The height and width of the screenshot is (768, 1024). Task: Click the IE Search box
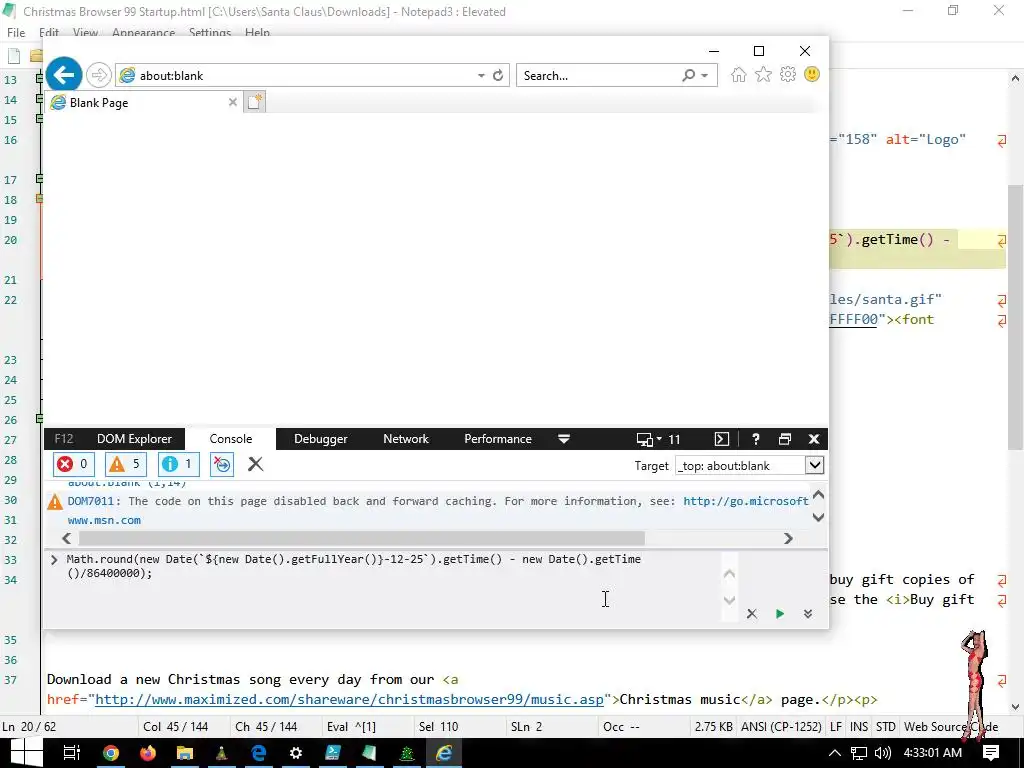[x=598, y=75]
